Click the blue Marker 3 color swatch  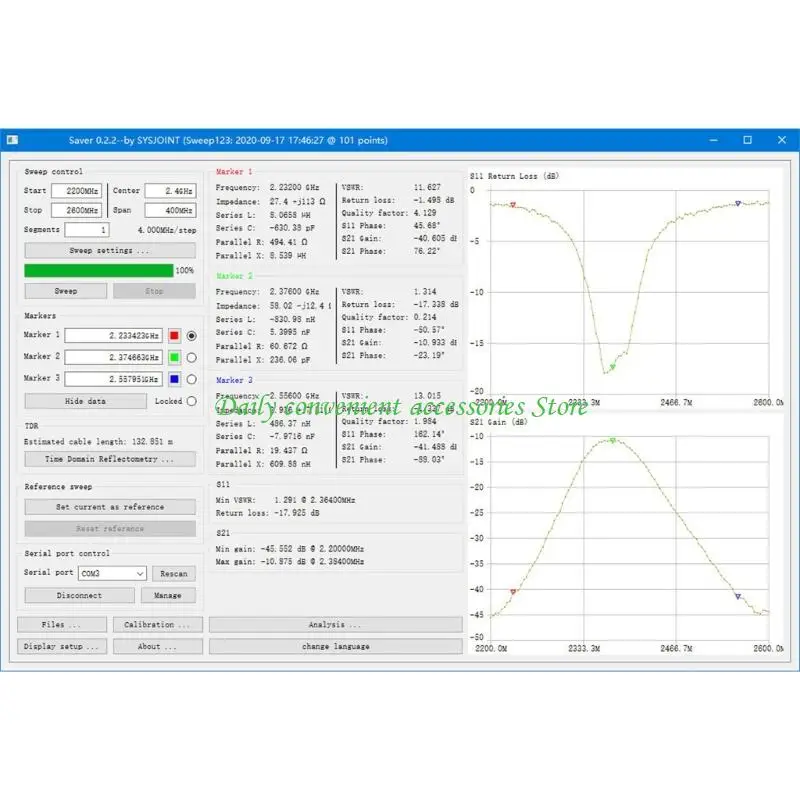174,379
